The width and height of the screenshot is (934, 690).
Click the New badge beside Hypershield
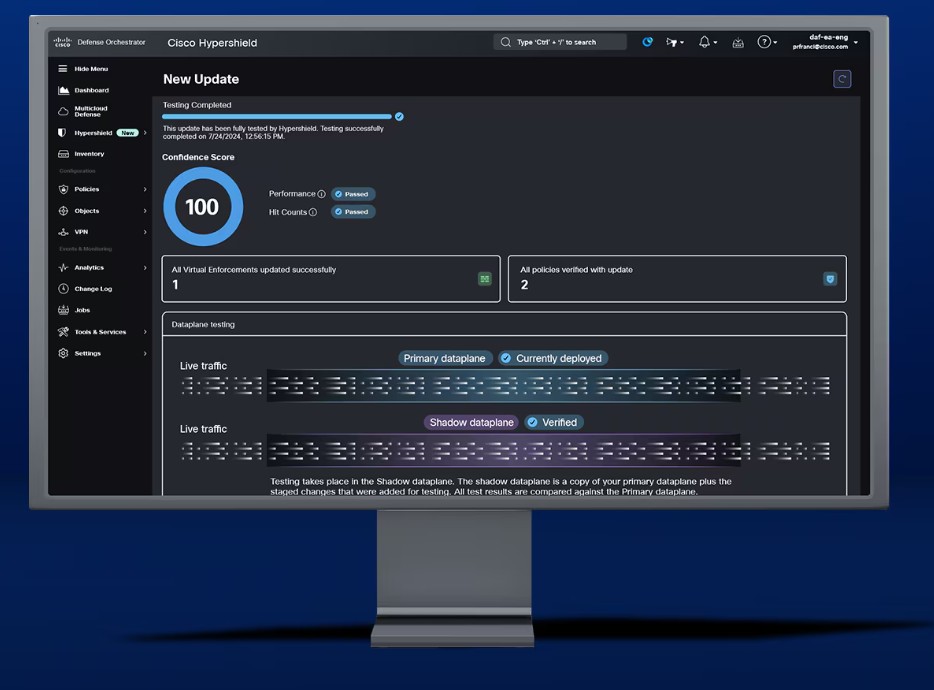click(x=127, y=133)
